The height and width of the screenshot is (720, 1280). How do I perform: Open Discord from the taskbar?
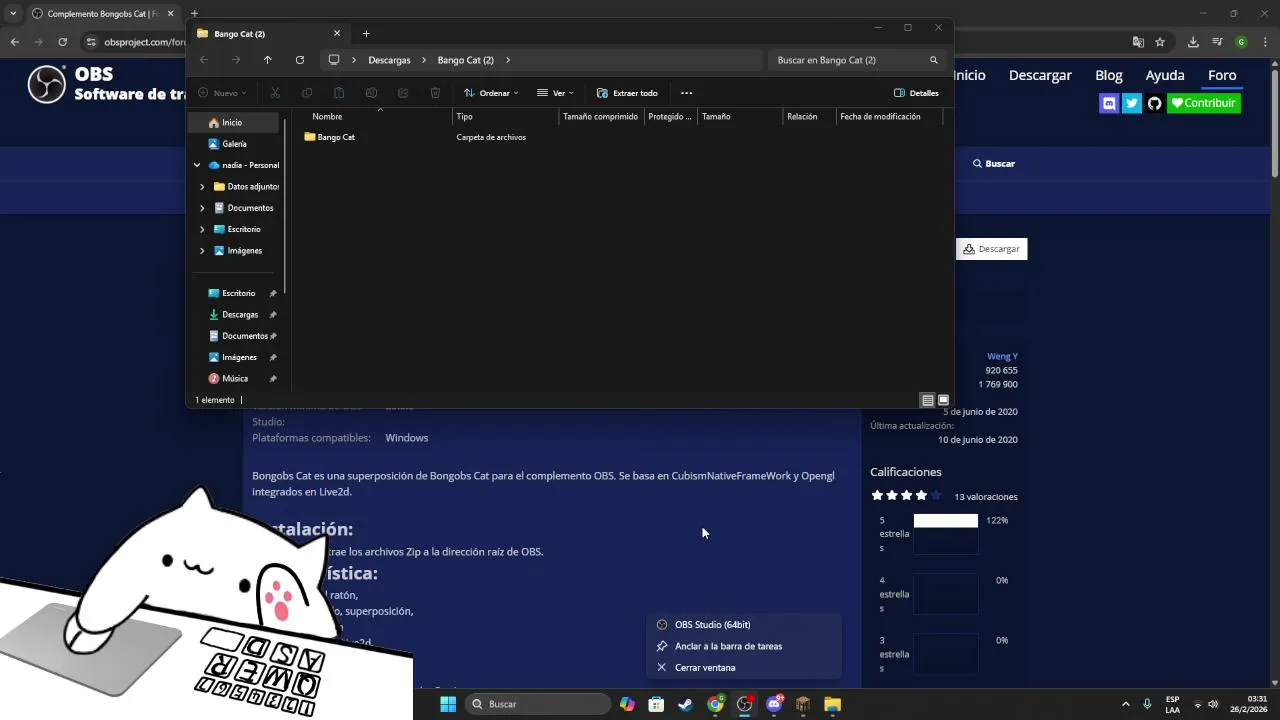point(774,704)
